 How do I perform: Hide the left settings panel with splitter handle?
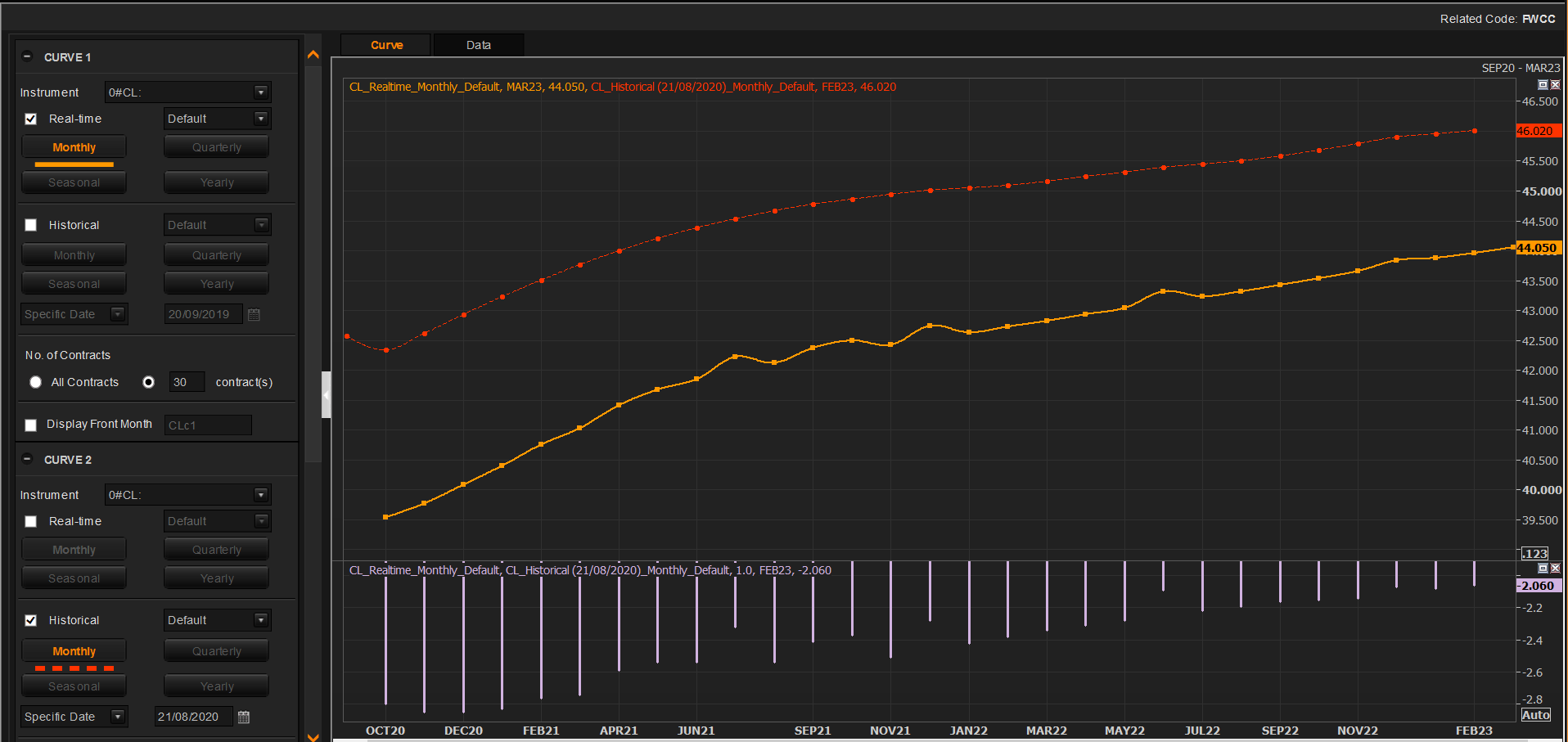[326, 395]
